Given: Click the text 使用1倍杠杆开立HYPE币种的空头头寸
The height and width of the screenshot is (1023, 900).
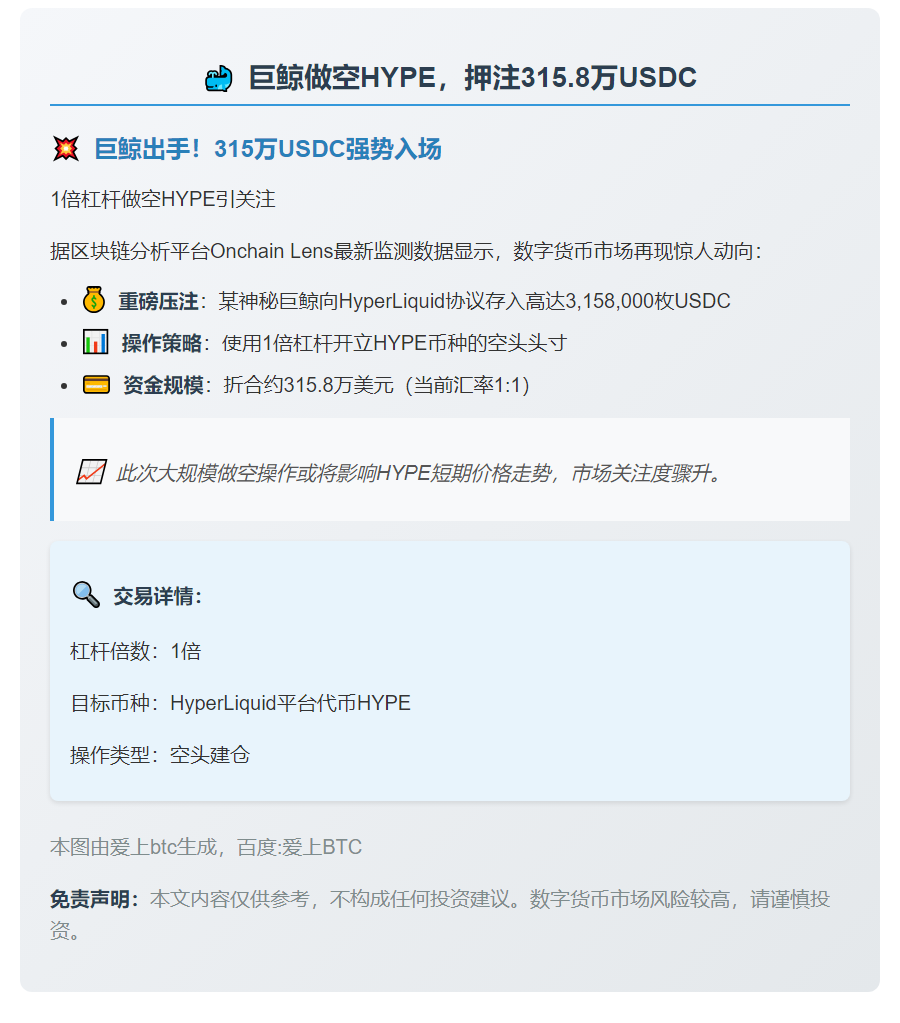Looking at the screenshot, I should [394, 343].
